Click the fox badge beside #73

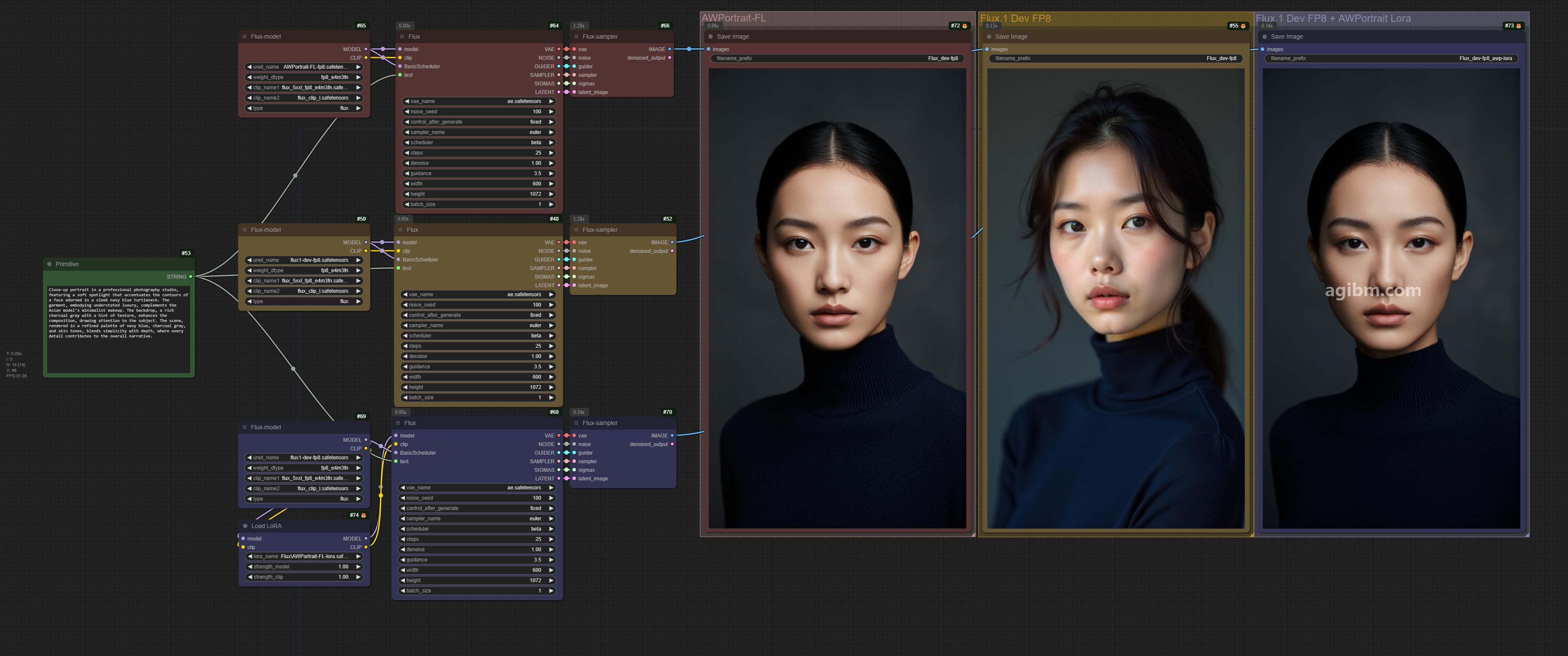pyautogui.click(x=1519, y=26)
